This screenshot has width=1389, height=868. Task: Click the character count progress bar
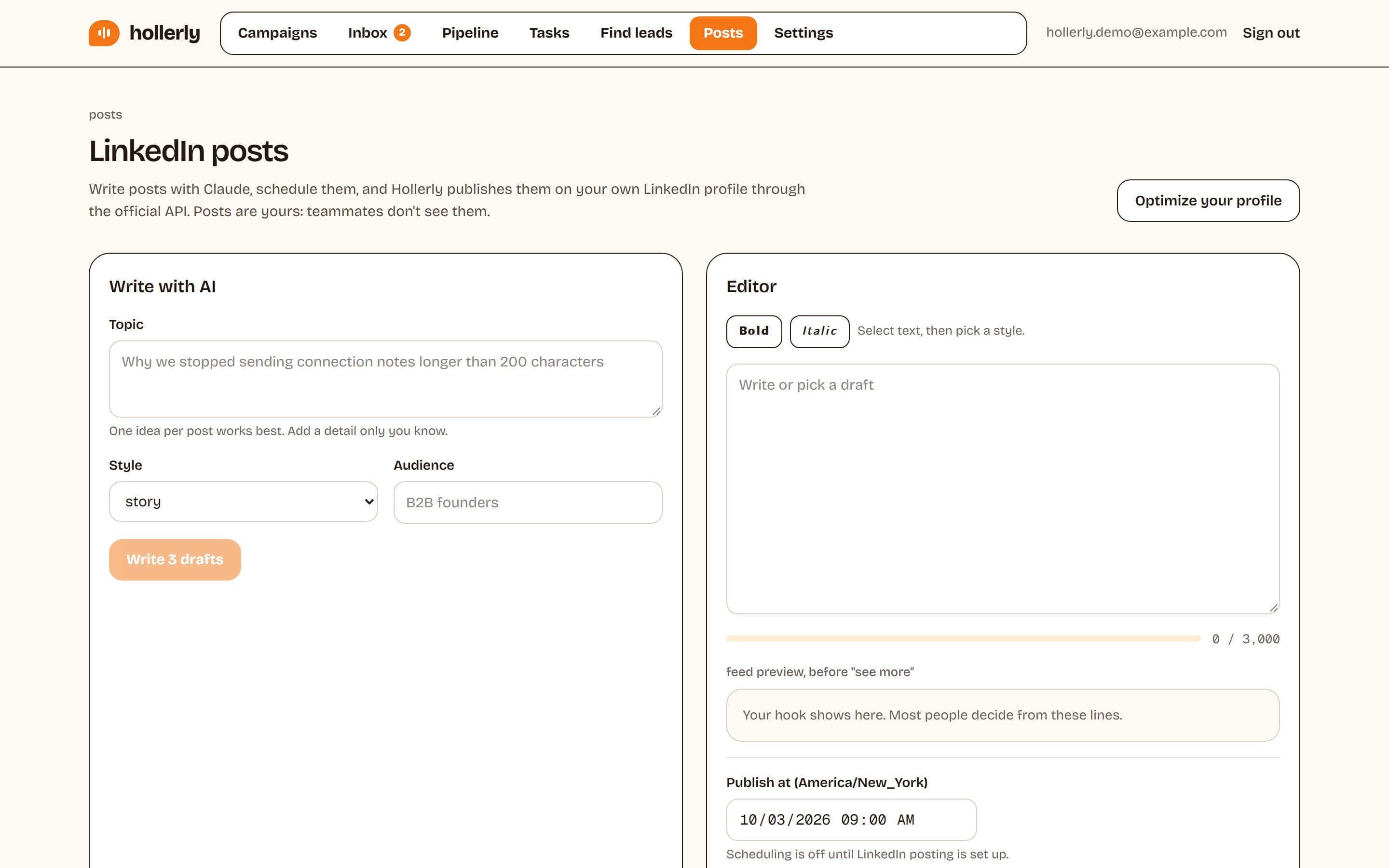[x=963, y=638]
